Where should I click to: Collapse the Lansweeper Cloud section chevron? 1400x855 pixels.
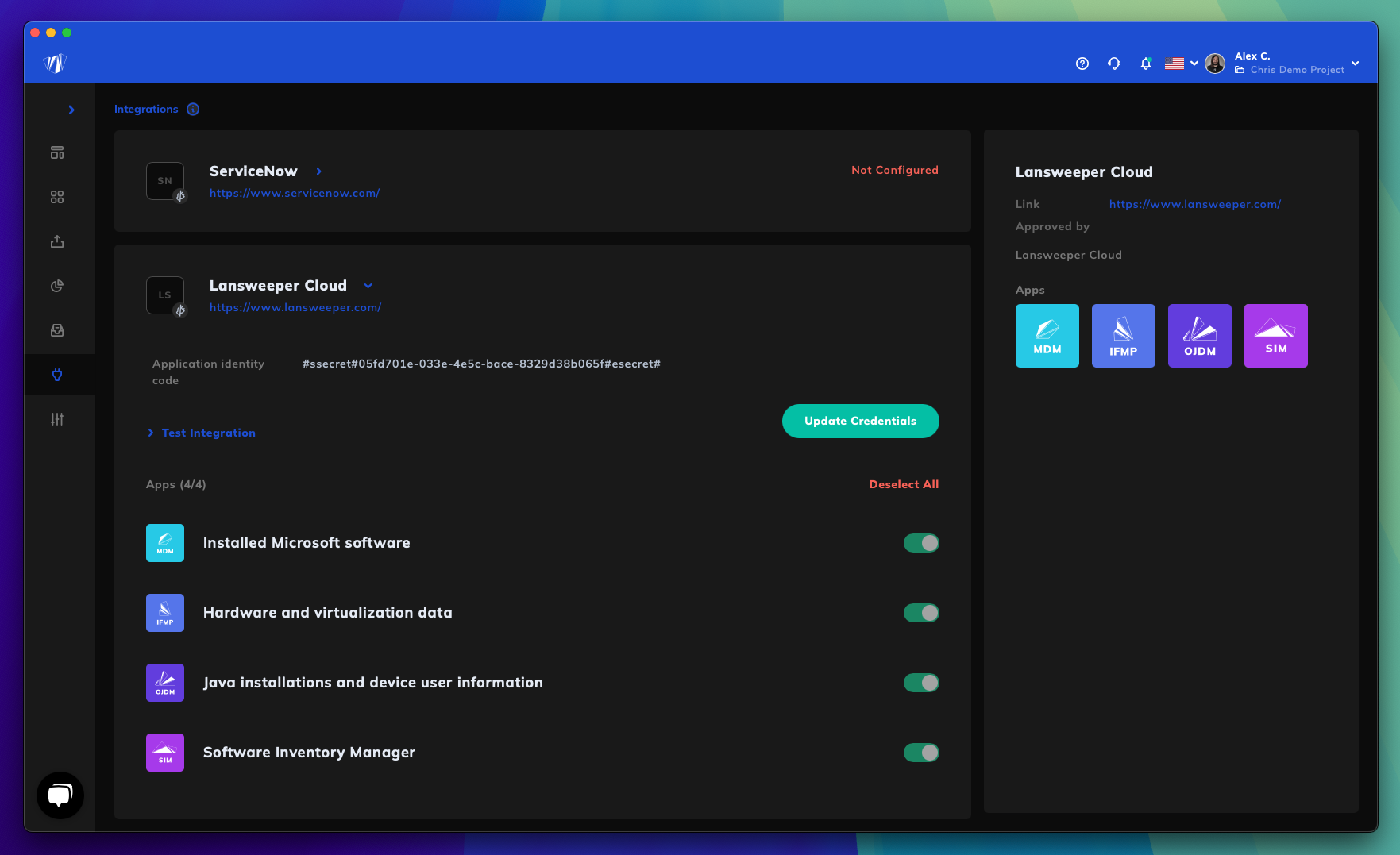pyautogui.click(x=368, y=285)
